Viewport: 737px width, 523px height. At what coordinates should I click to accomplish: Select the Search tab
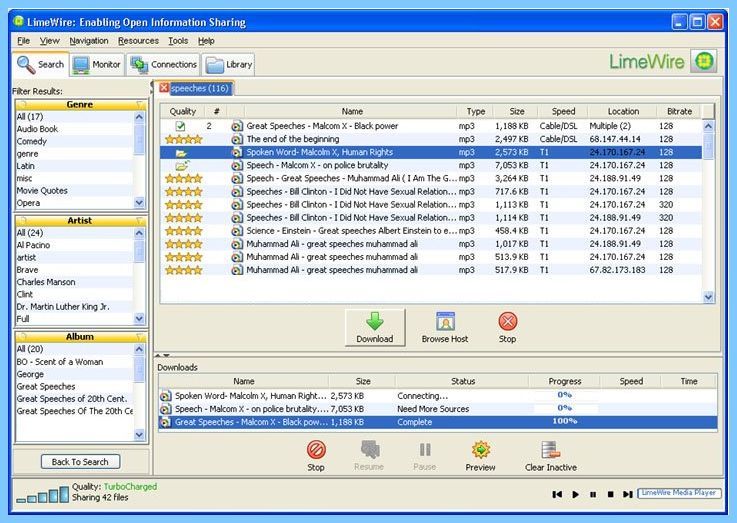(x=41, y=64)
